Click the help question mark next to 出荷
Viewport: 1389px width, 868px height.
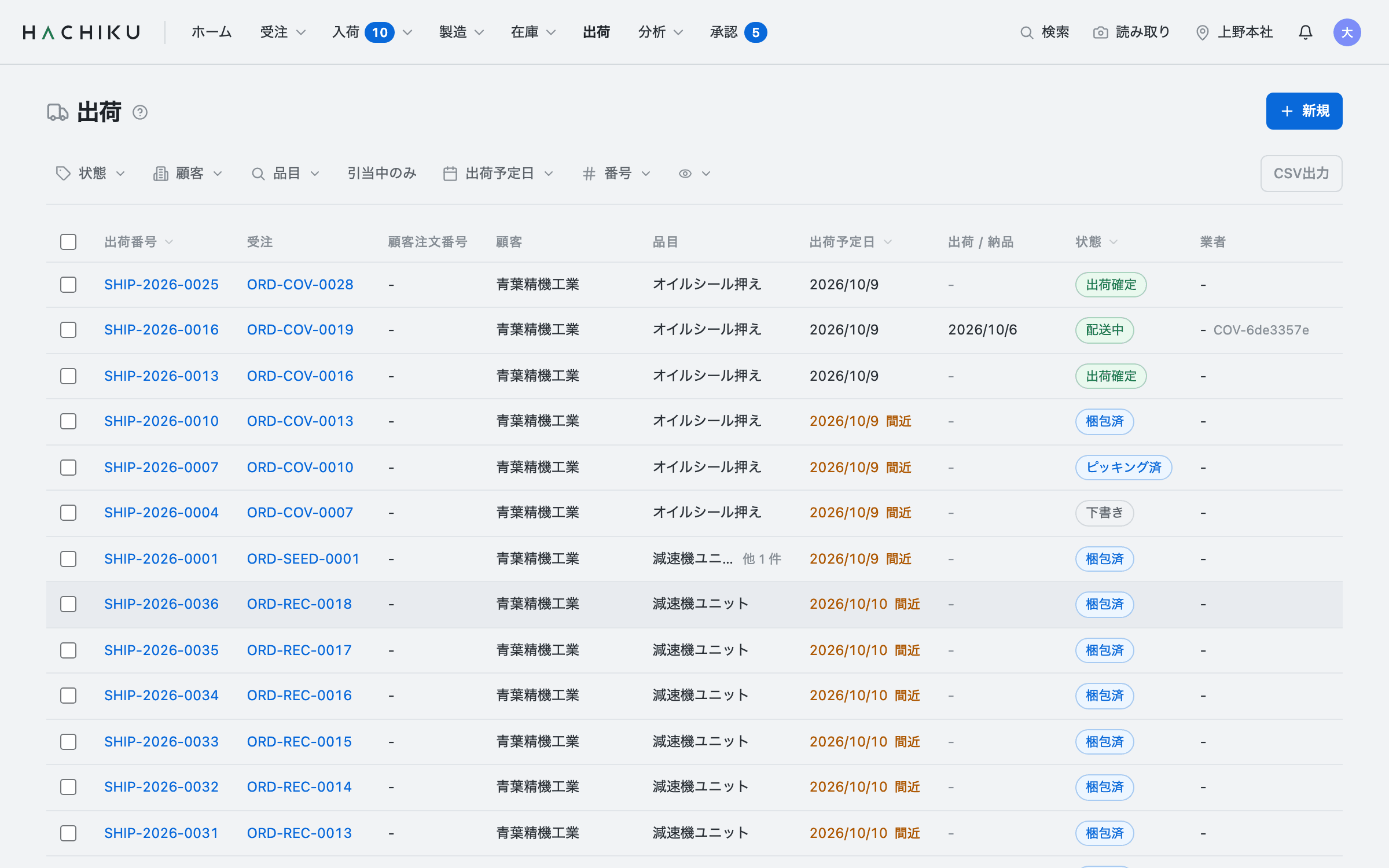[x=140, y=112]
